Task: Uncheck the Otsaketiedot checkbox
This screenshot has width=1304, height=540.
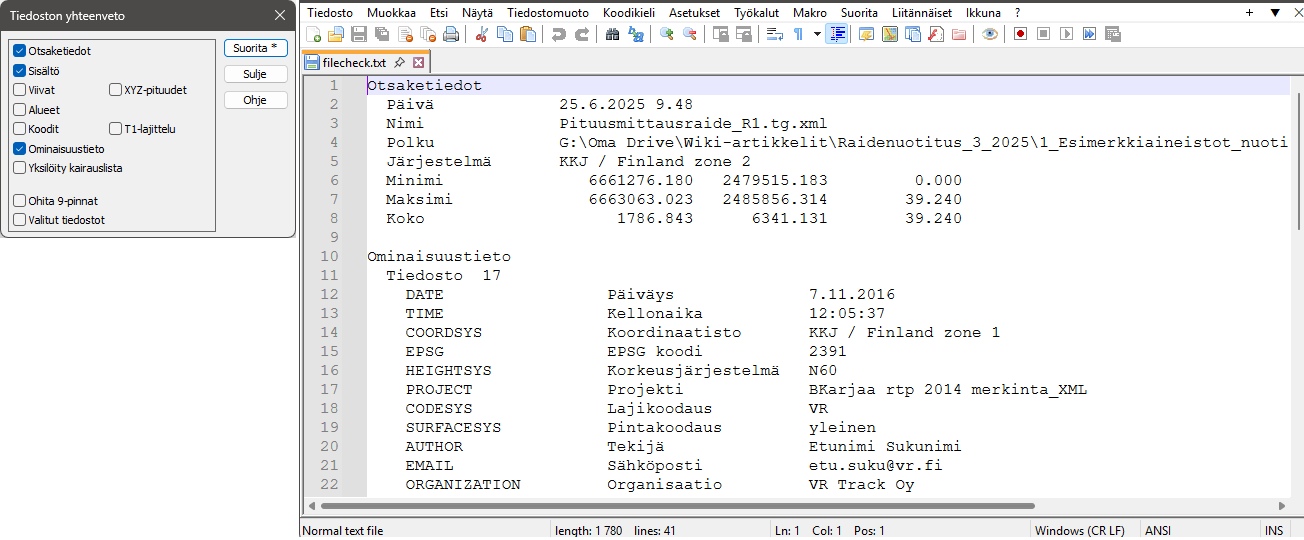Action: pyautogui.click(x=20, y=50)
